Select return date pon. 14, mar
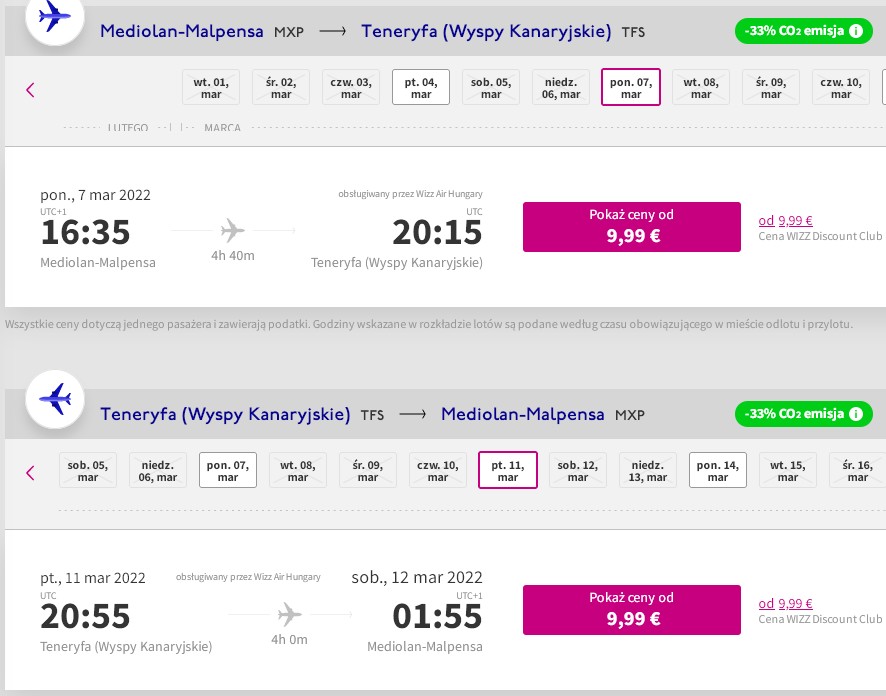Image resolution: width=886 pixels, height=696 pixels. [718, 470]
